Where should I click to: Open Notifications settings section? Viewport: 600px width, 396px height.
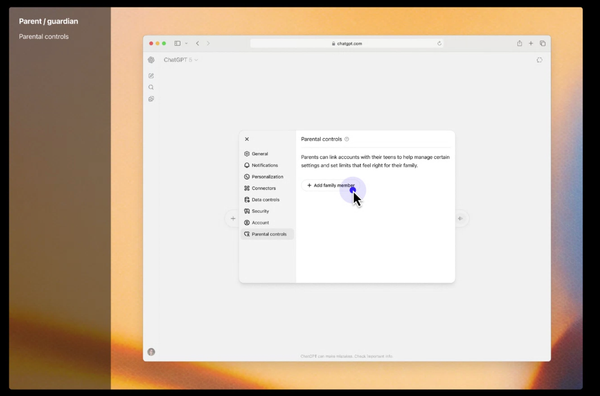267,165
